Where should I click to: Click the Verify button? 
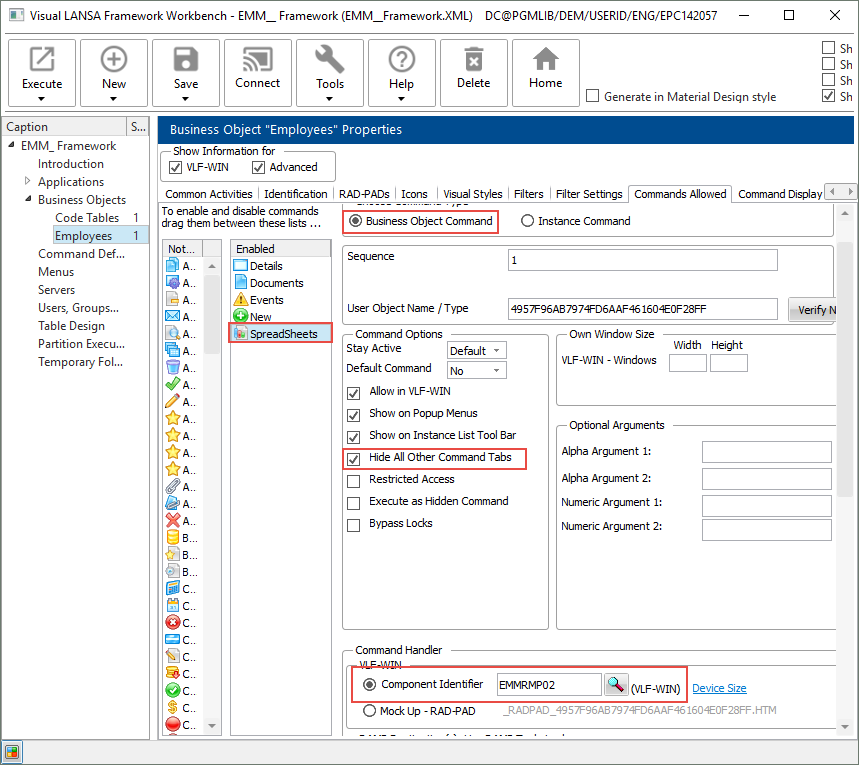pyautogui.click(x=815, y=310)
